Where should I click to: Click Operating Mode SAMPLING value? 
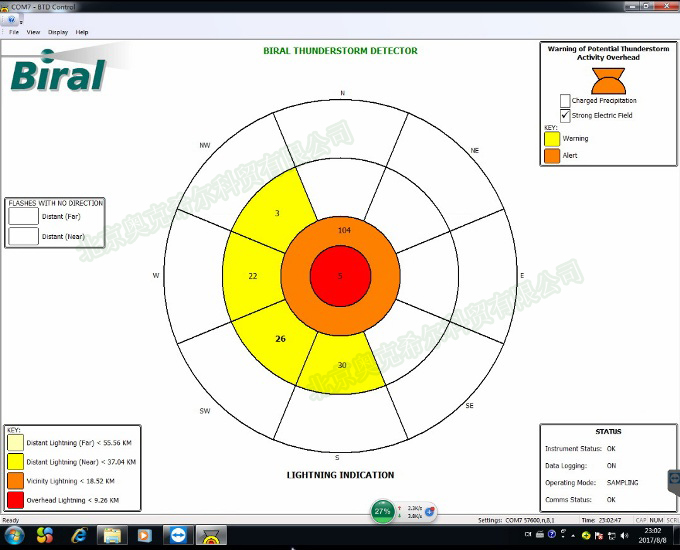click(622, 482)
